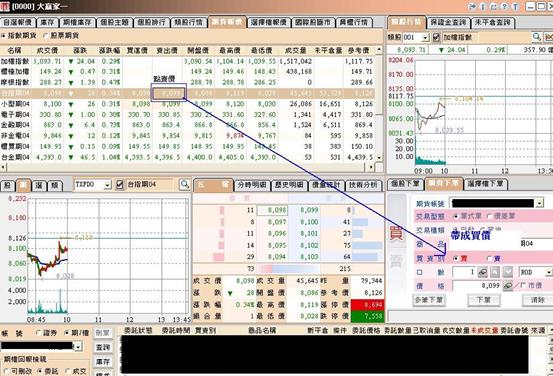Click the quantity increase arrow button
The height and width of the screenshot is (376, 553).
tap(495, 272)
